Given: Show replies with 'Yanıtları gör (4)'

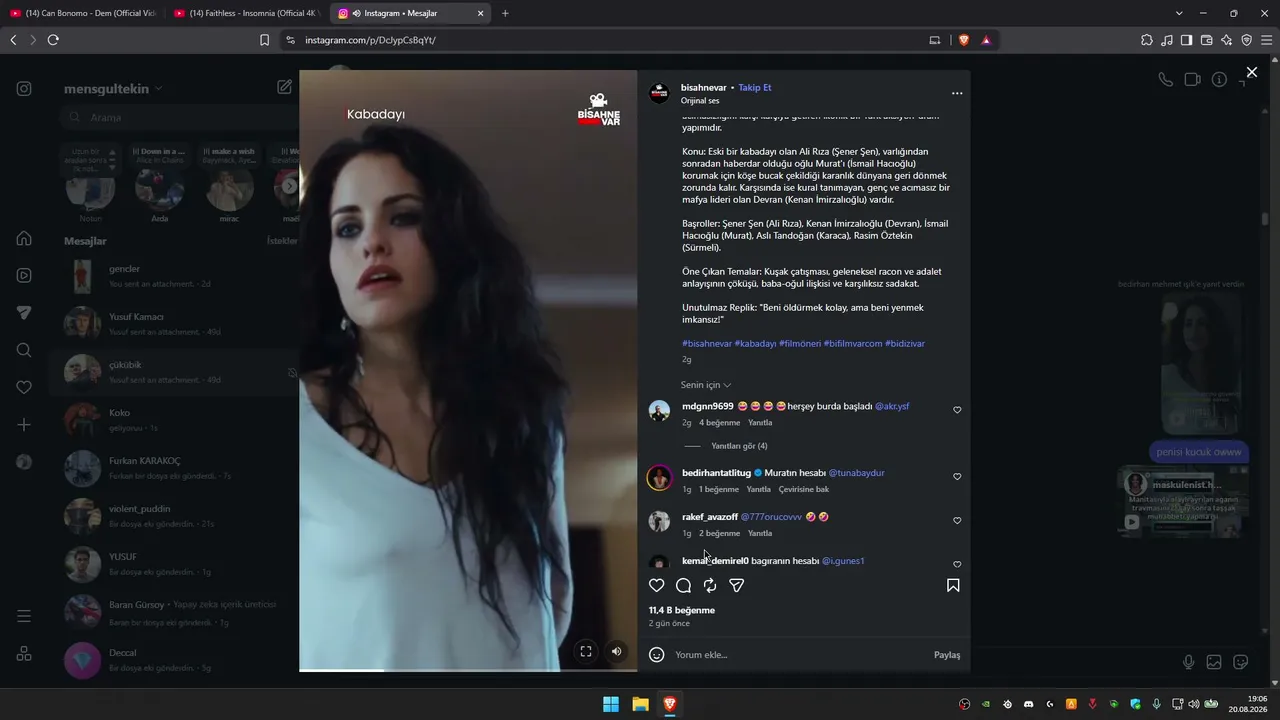Looking at the screenshot, I should (x=739, y=446).
